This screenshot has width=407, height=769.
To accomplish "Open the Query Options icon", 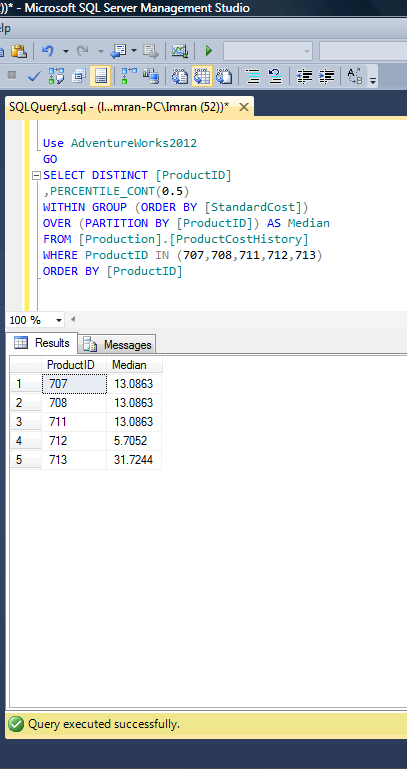I will point(78,76).
